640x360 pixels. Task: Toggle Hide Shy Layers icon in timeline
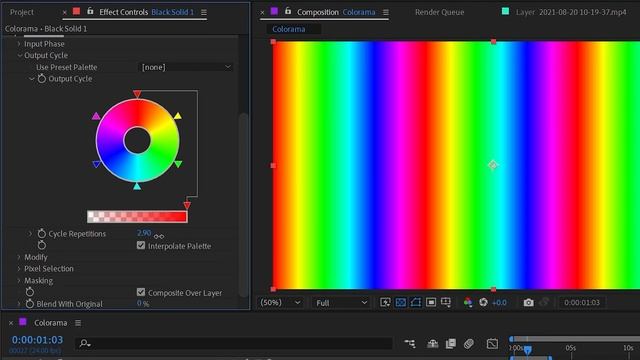432,344
